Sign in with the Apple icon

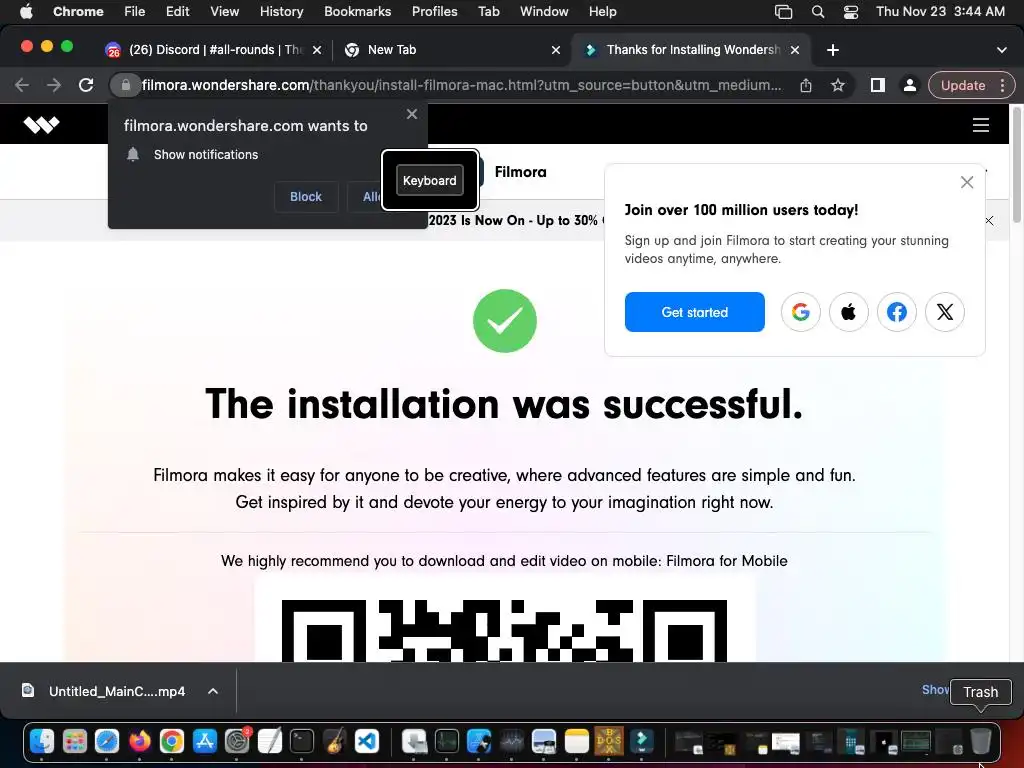click(848, 312)
